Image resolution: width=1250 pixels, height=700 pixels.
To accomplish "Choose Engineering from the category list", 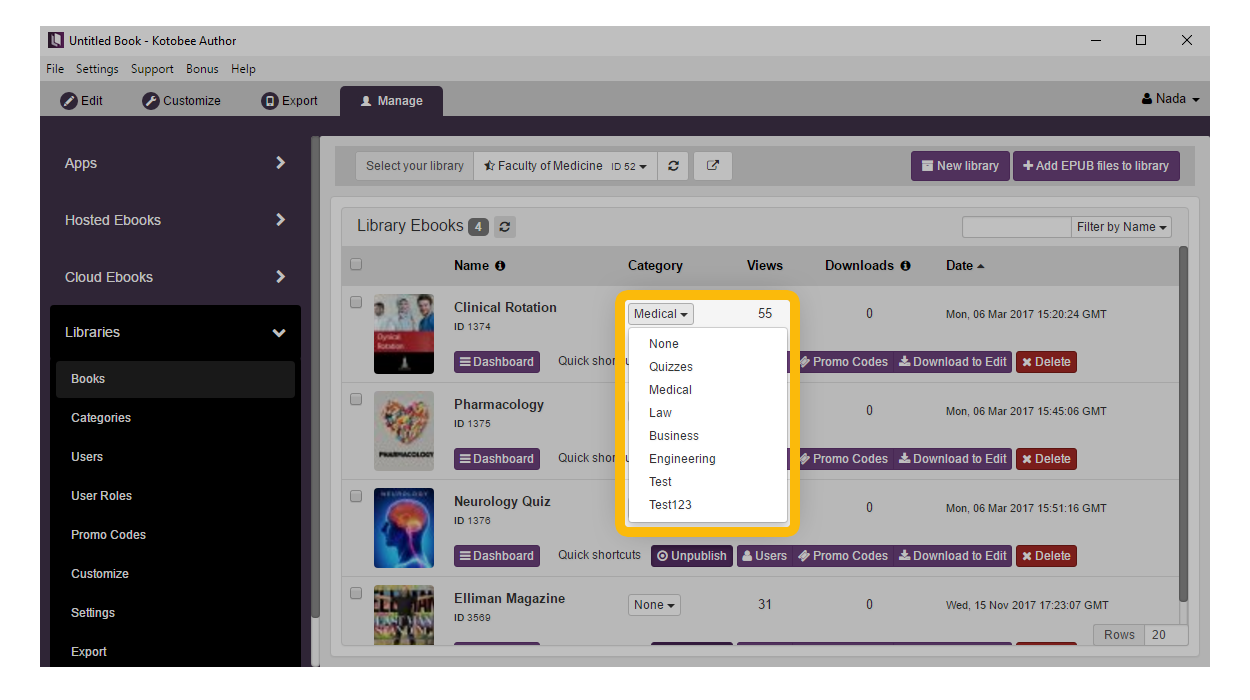I will pyautogui.click(x=682, y=459).
